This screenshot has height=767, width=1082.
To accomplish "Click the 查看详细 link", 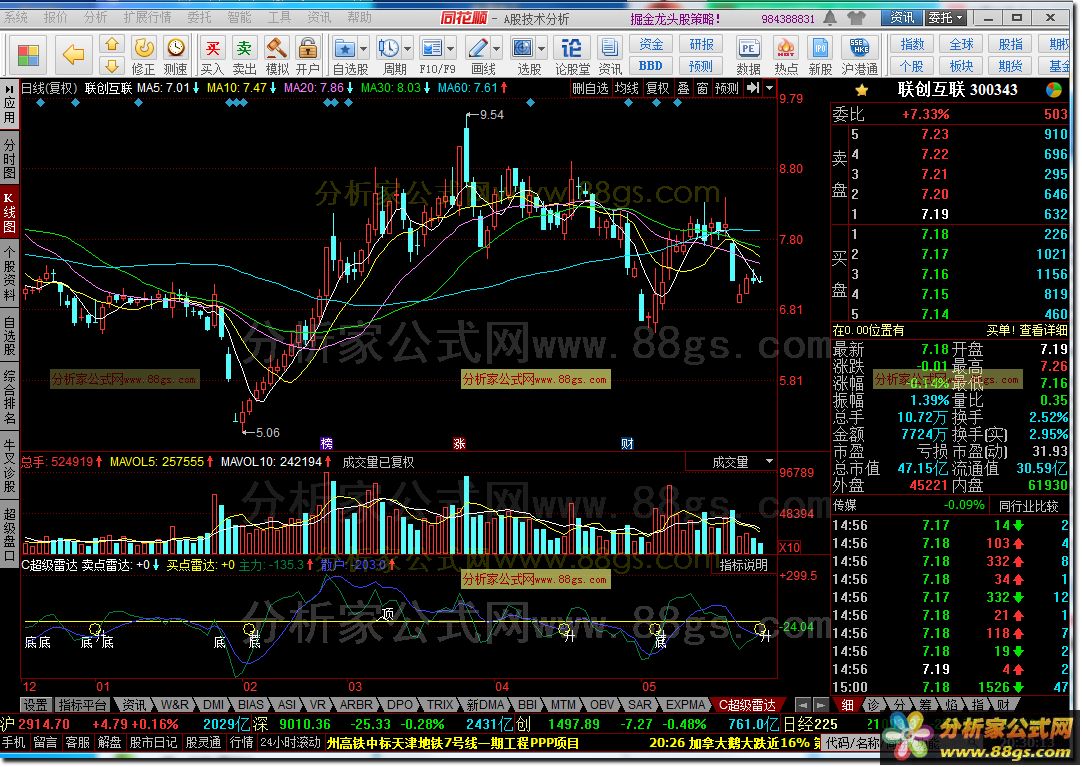I will click(1044, 330).
